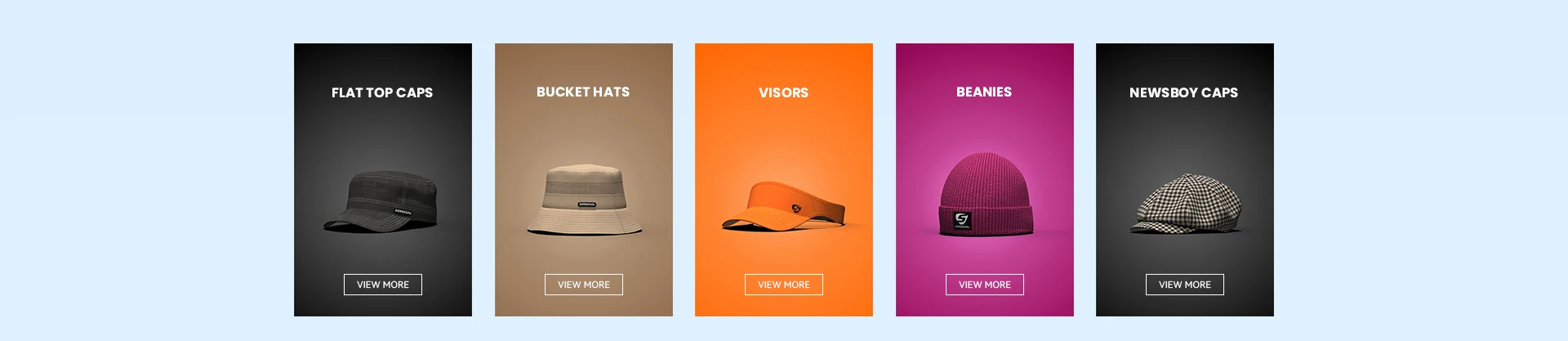Viewport: 1568px width, 341px height.
Task: Open the Bucket Hats heading
Action: [x=583, y=92]
